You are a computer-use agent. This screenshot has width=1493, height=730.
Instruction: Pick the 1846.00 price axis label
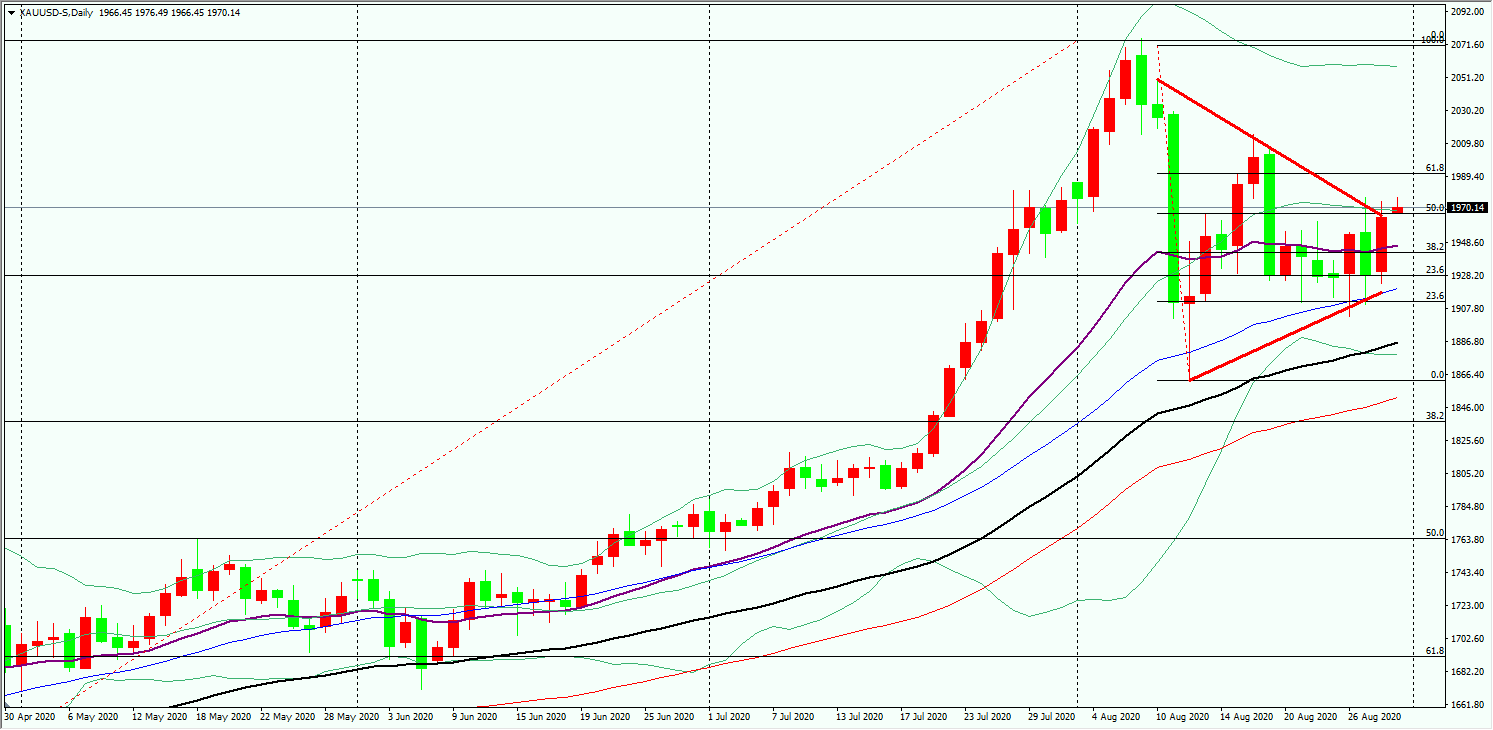pos(1467,408)
